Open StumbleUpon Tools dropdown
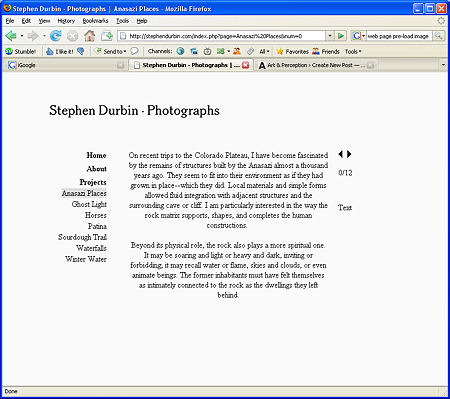The height and width of the screenshot is (399, 450). pyautogui.click(x=353, y=51)
